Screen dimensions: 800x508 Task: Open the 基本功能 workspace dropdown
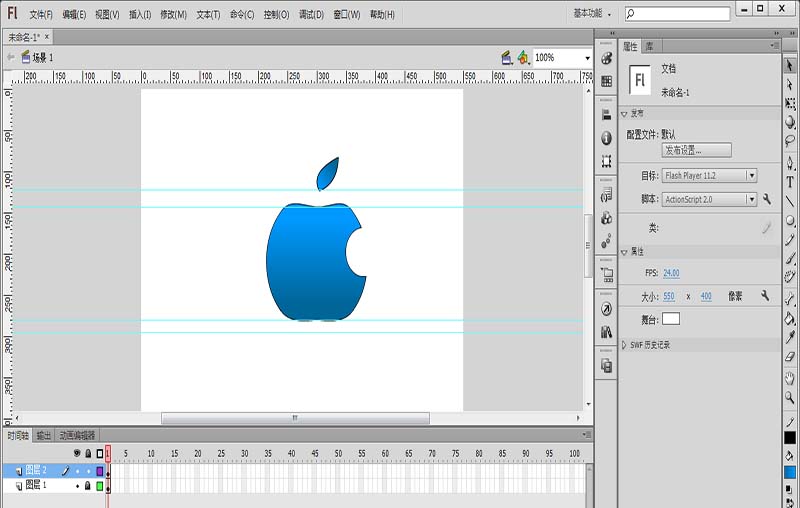pos(592,14)
